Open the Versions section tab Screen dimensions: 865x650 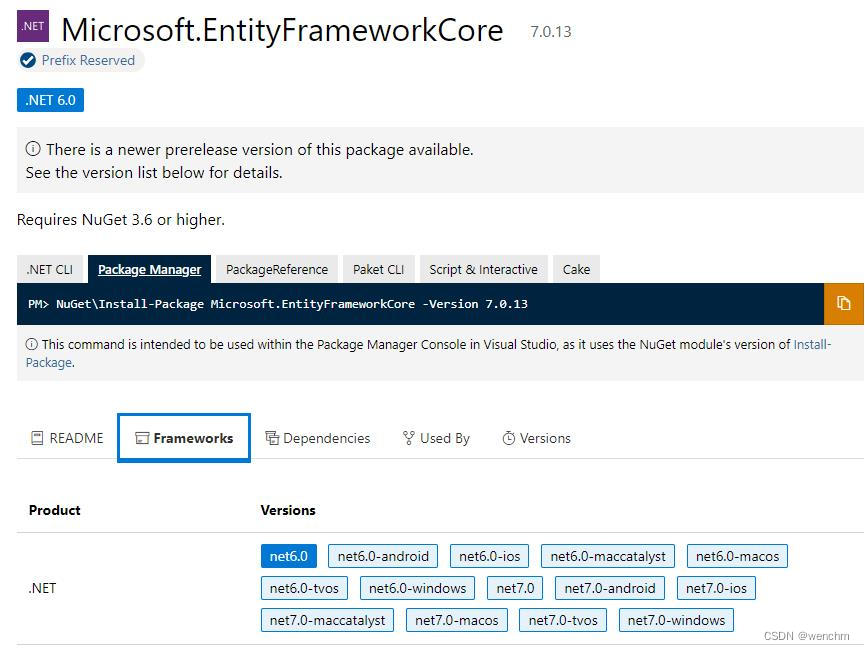click(x=536, y=438)
